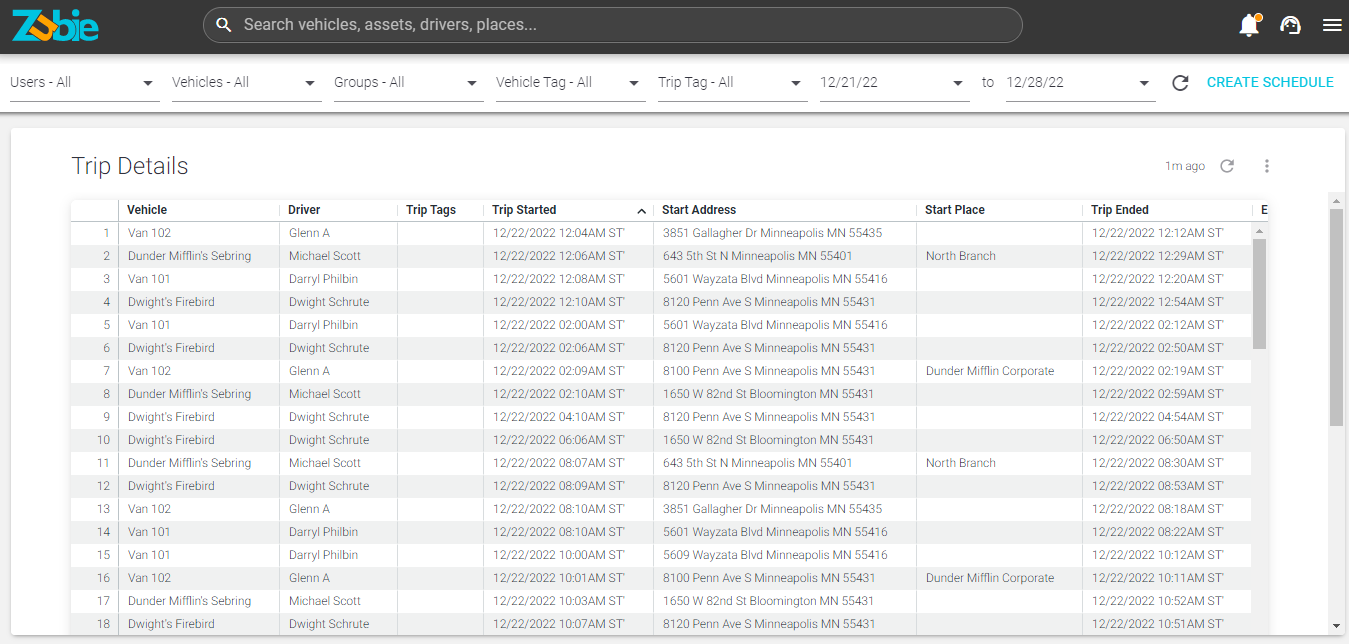Image resolution: width=1349 pixels, height=644 pixels.
Task: Click driver Michael Scott in row 2
Action: tap(325, 256)
